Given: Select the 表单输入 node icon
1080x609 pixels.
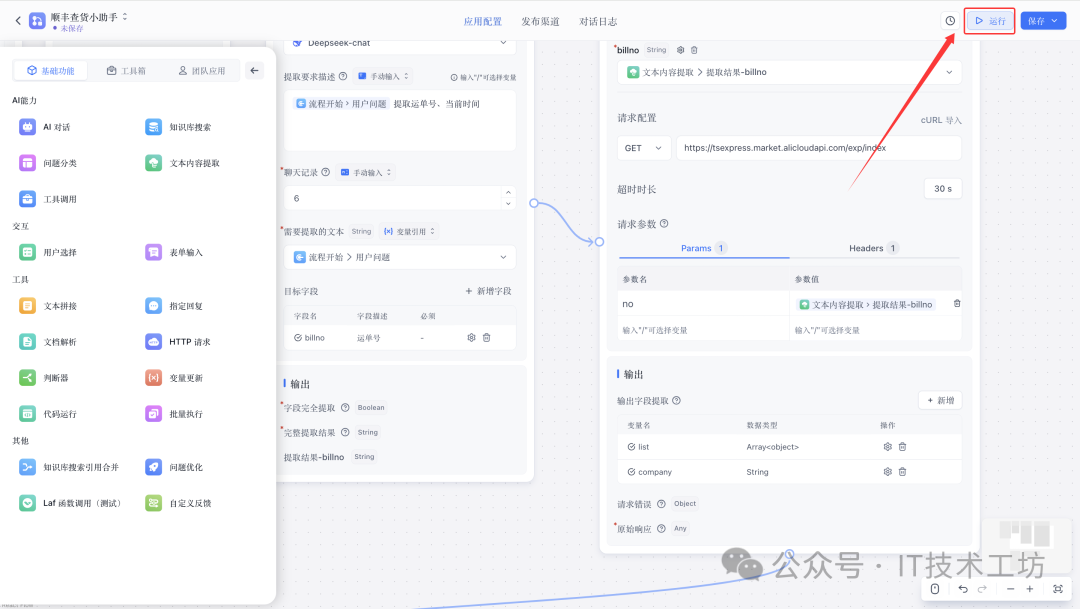Looking at the screenshot, I should pyautogui.click(x=152, y=250).
